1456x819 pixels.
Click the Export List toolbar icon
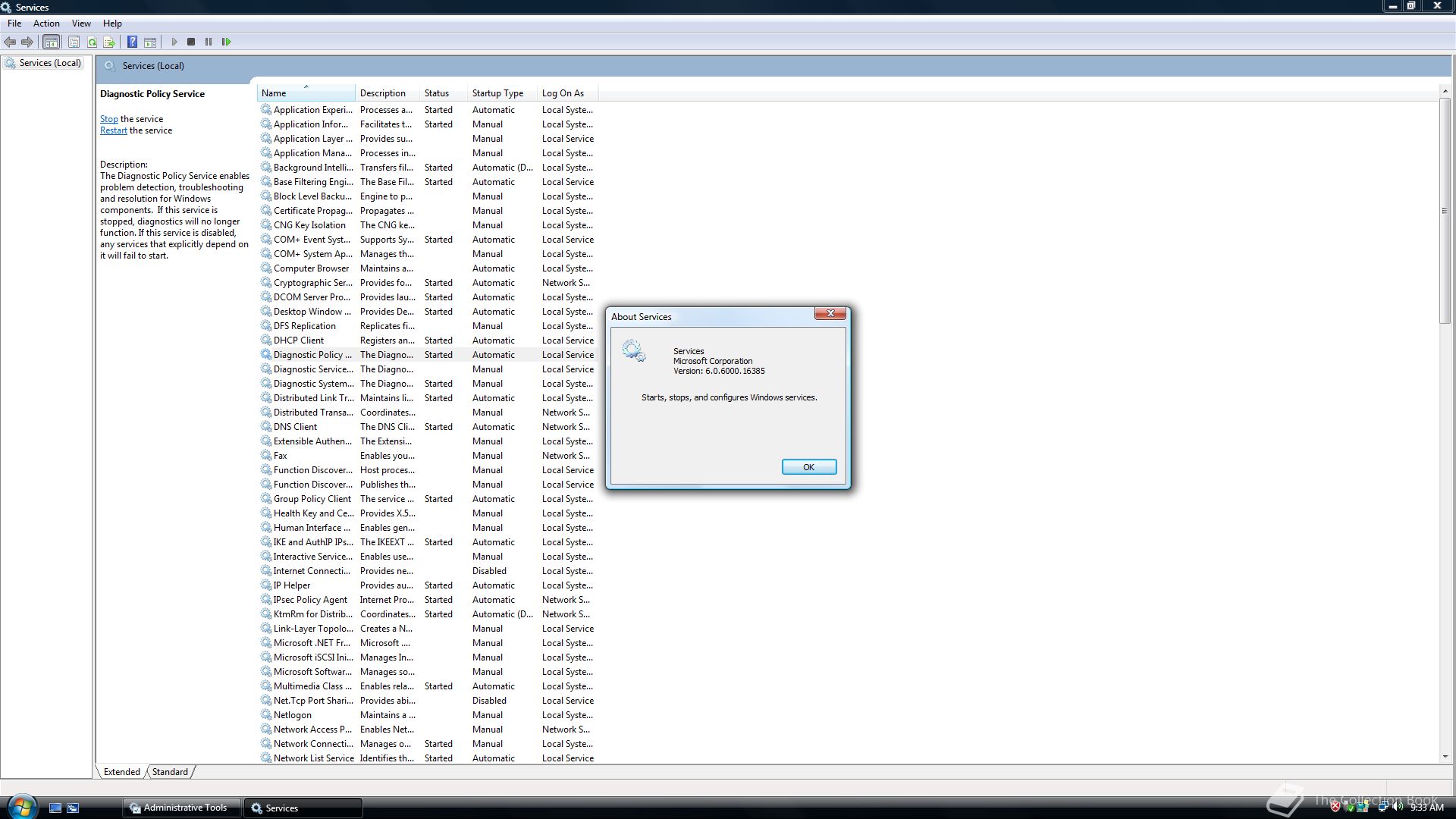(x=109, y=42)
